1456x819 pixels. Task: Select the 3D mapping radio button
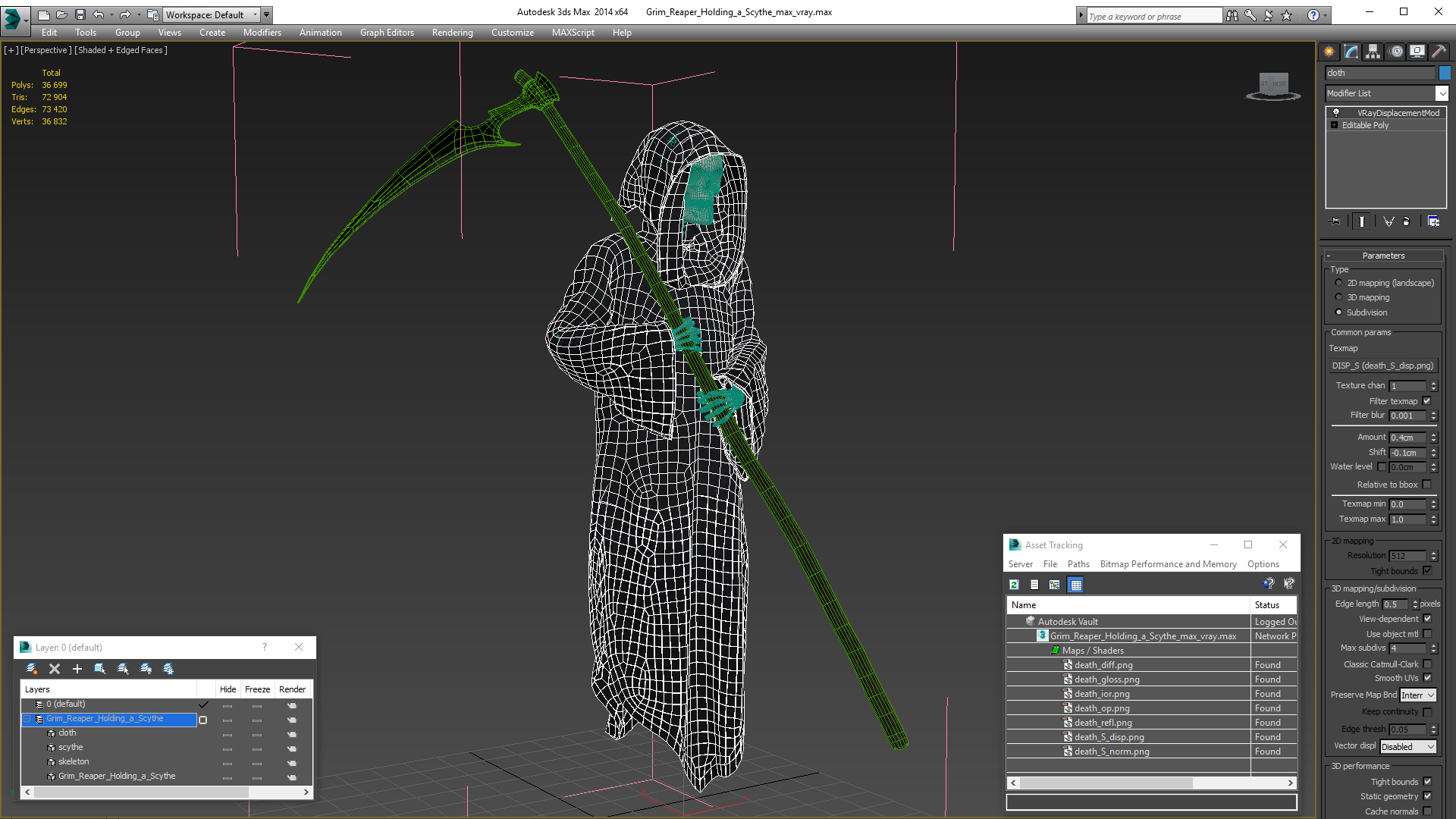pos(1338,297)
